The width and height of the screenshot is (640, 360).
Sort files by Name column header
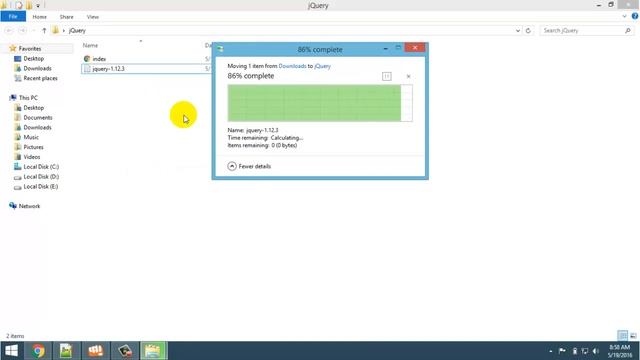tap(90, 45)
